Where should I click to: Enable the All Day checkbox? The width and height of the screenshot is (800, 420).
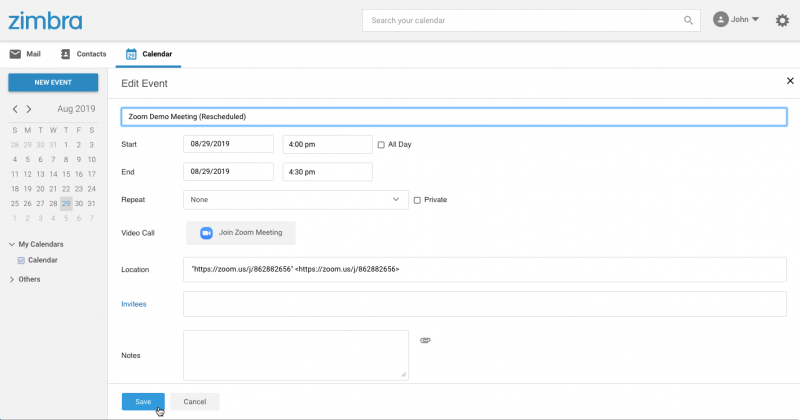(x=381, y=145)
